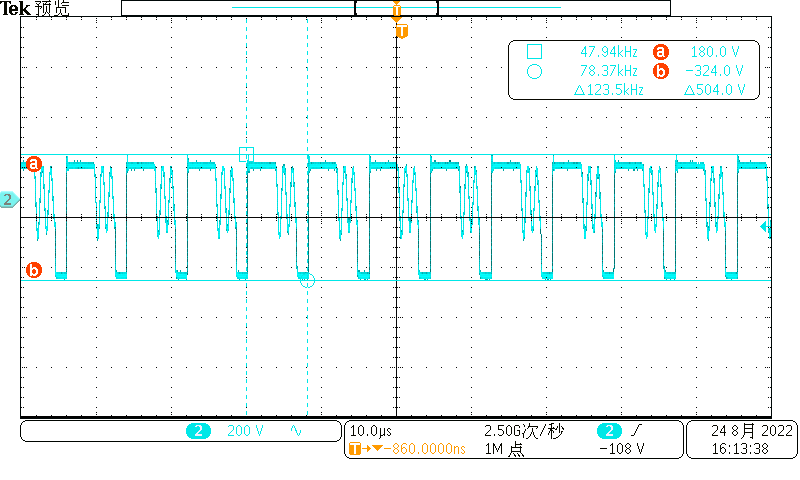Image resolution: width=800 pixels, height=480 pixels.
Task: Click the channel 2 badge next to 200 V
Action: click(x=198, y=431)
